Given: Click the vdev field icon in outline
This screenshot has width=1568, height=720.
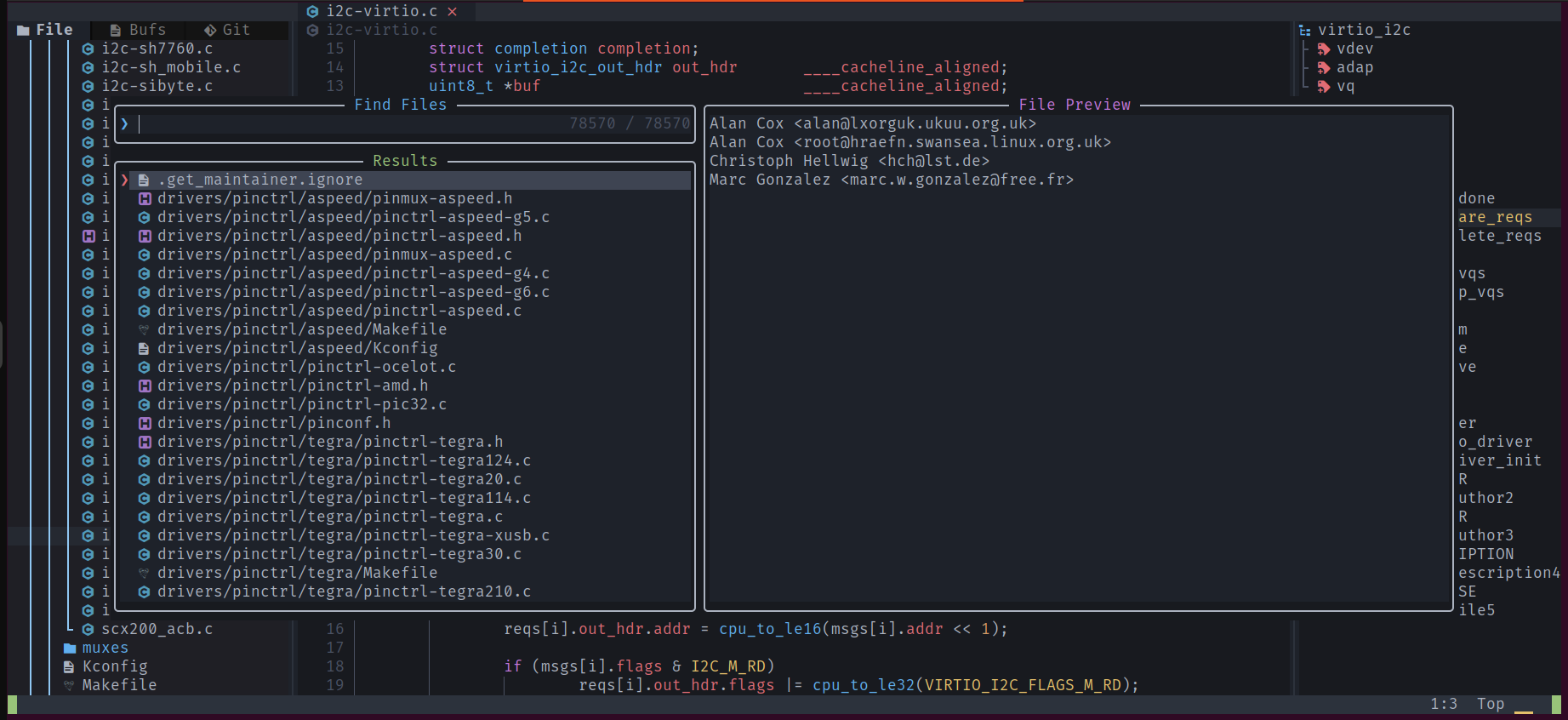Looking at the screenshot, I should pos(1324,49).
